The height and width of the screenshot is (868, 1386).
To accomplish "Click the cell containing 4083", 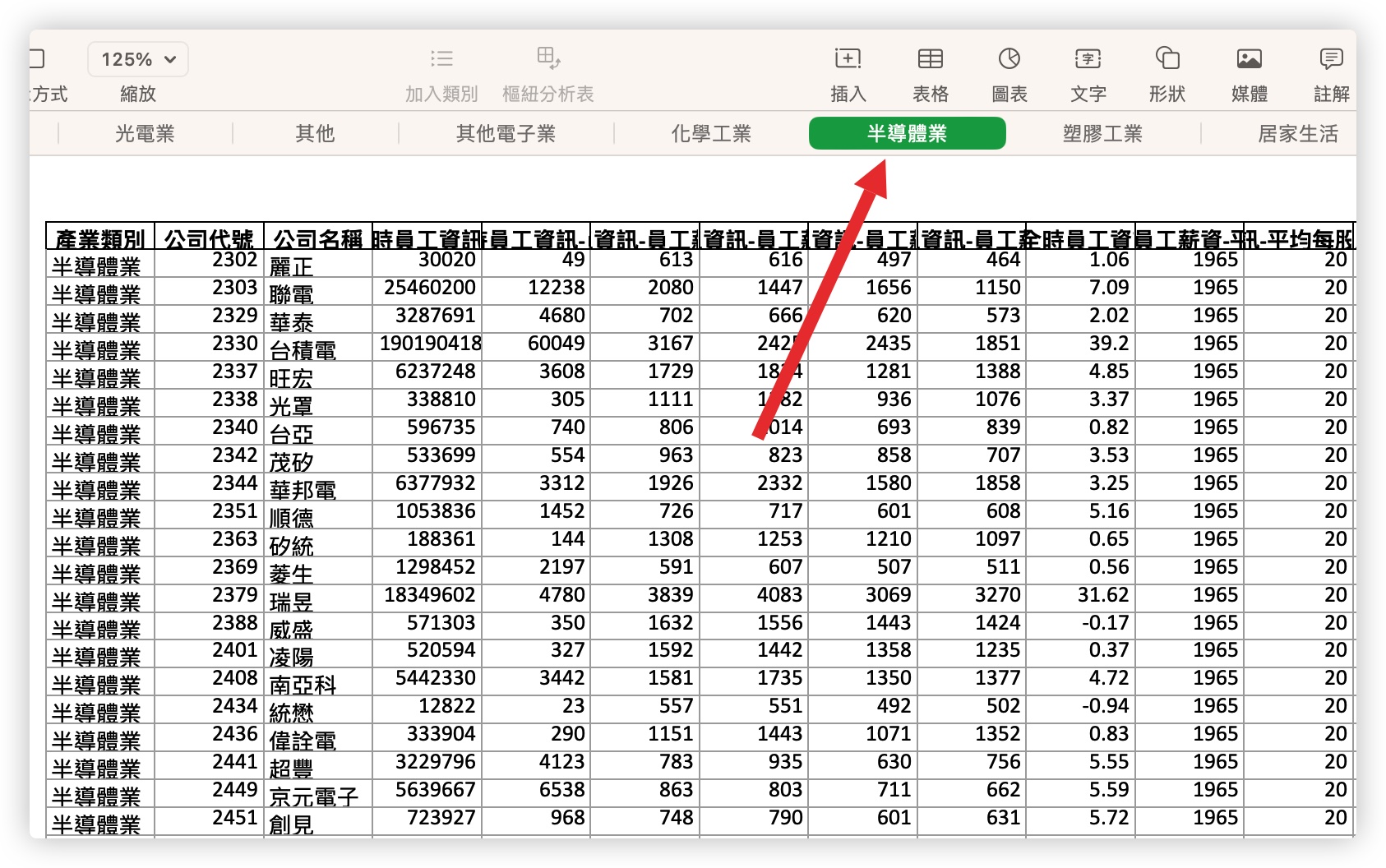I will point(754,599).
